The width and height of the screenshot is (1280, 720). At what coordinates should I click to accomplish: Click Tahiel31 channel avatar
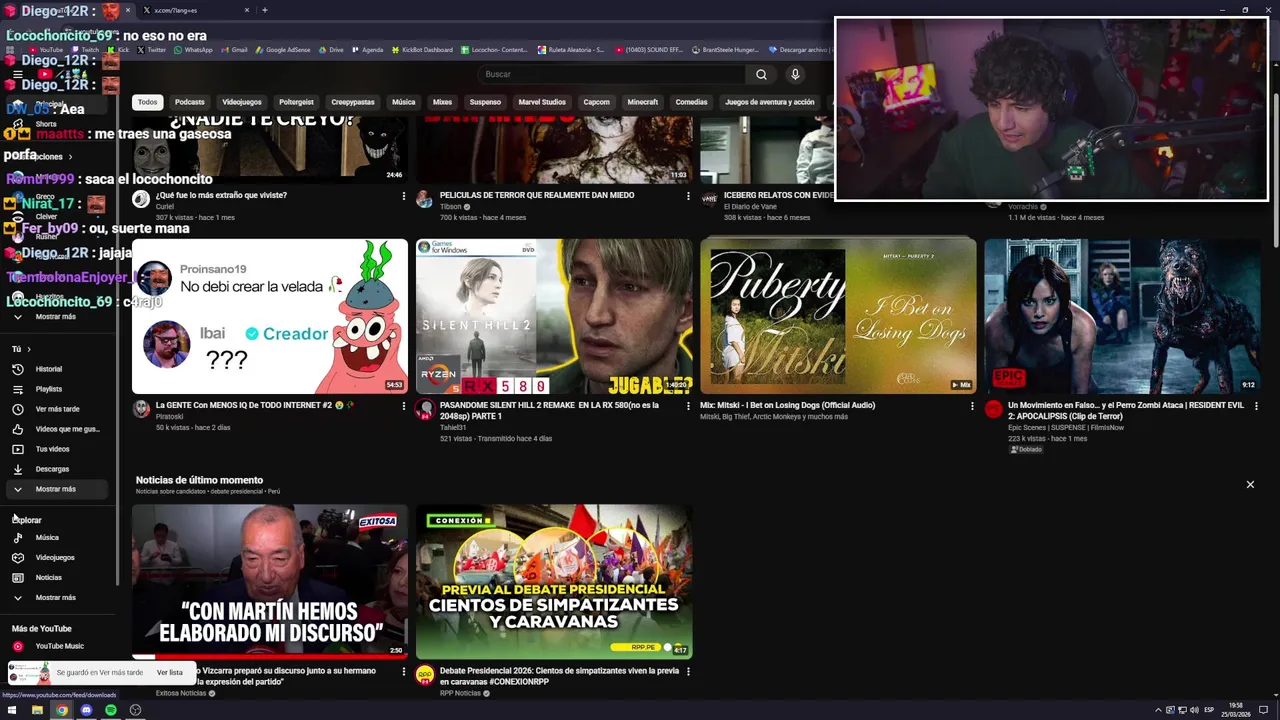pos(425,408)
